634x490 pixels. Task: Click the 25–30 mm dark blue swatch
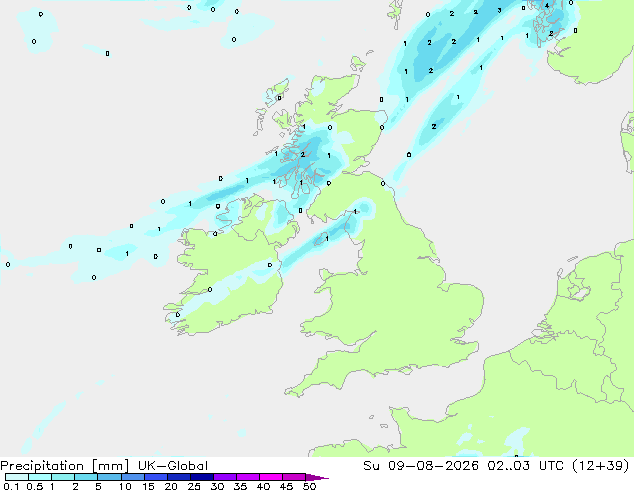201,477
